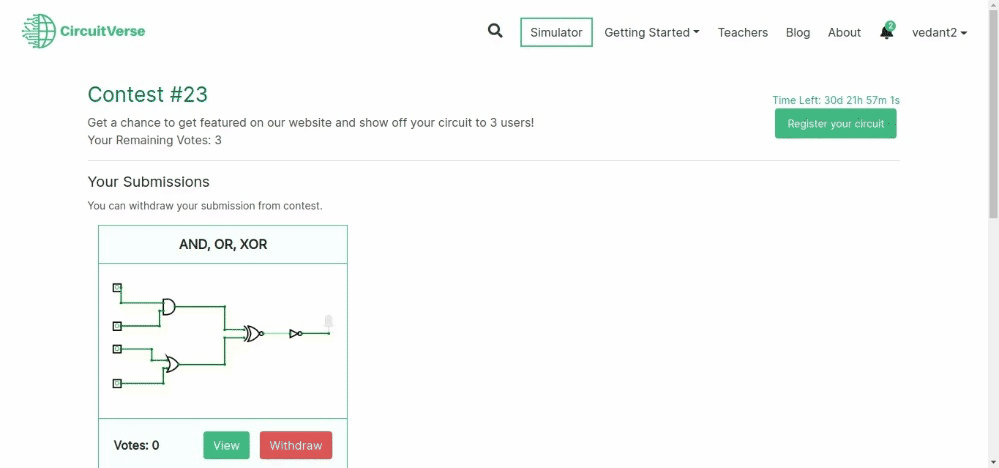Open the notifications bell

(886, 32)
